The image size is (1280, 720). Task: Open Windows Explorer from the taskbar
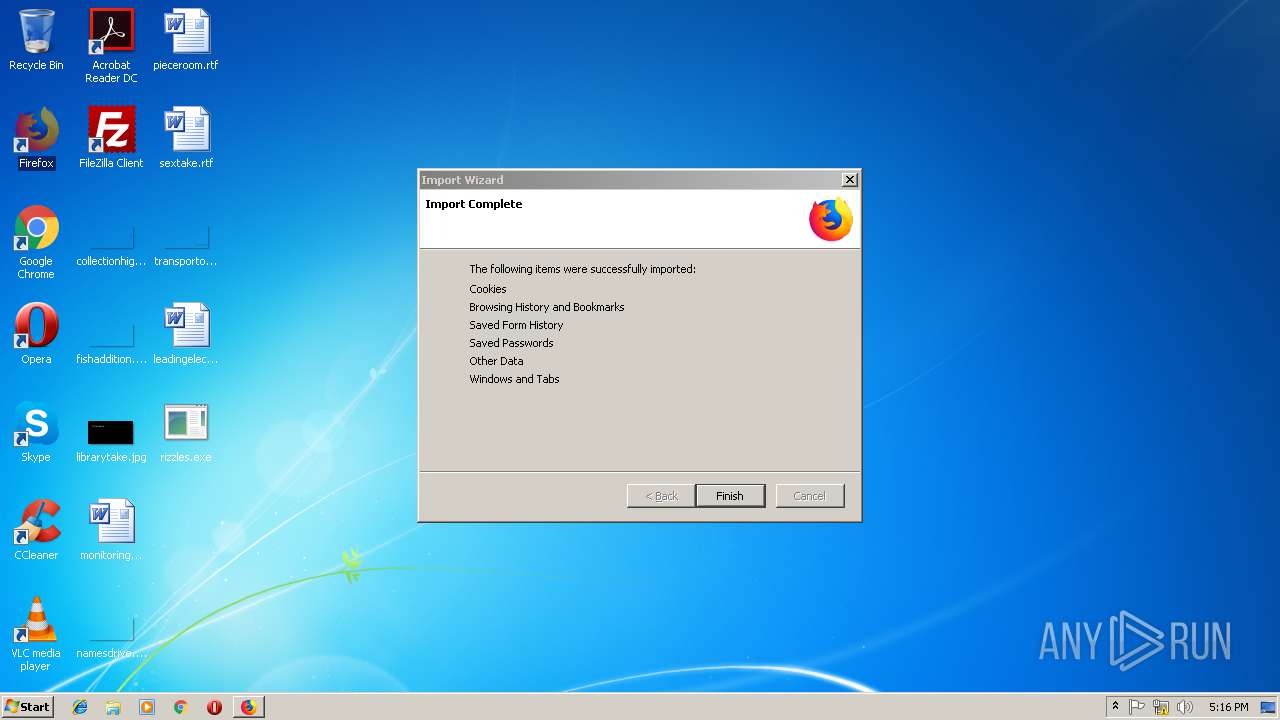point(113,707)
